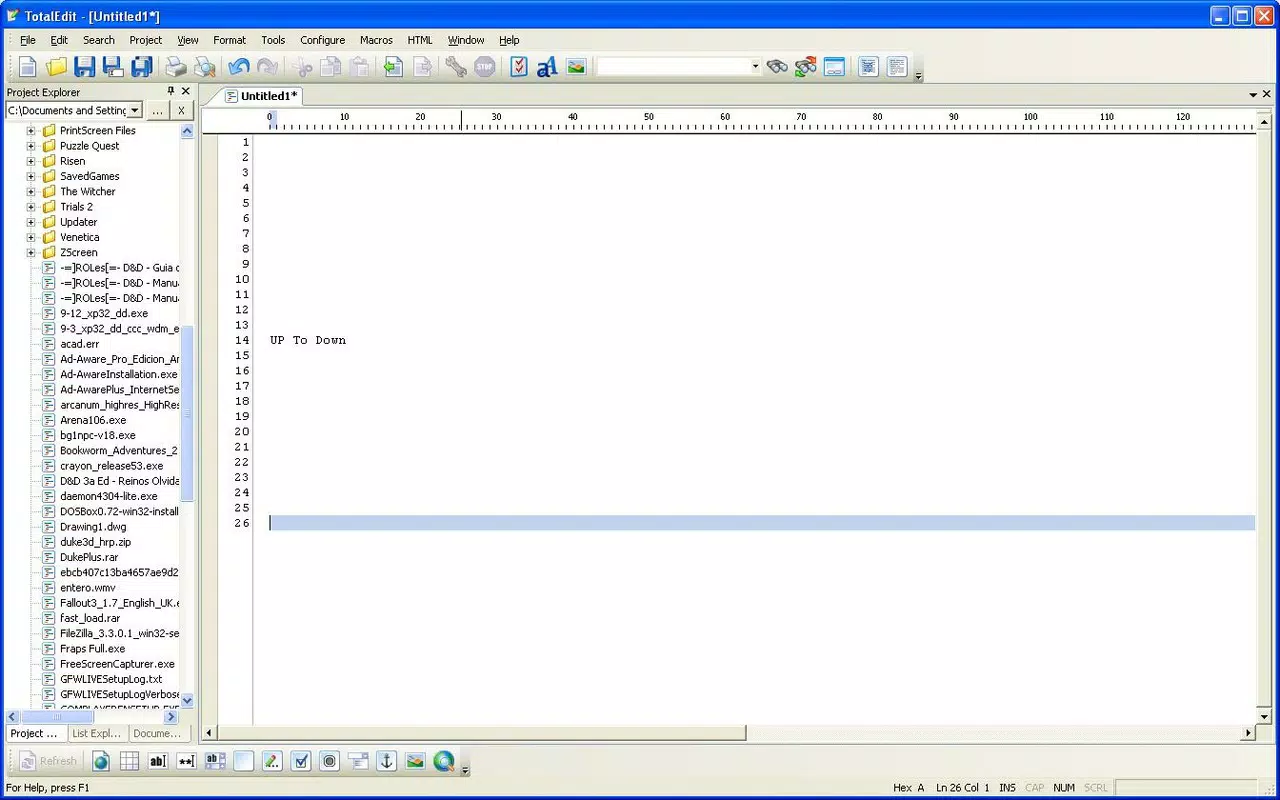Create a new file with toolbar icon
Image resolution: width=1280 pixels, height=800 pixels.
tap(28, 67)
